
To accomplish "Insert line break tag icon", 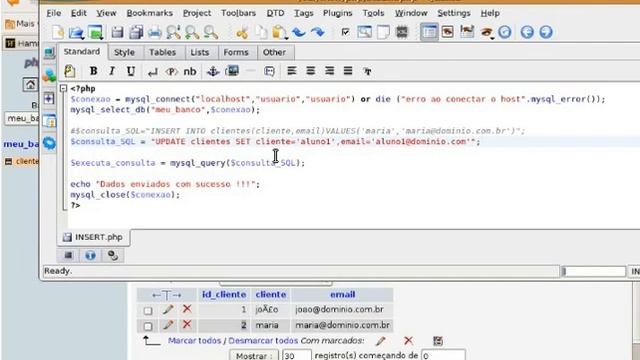I will point(153,72).
